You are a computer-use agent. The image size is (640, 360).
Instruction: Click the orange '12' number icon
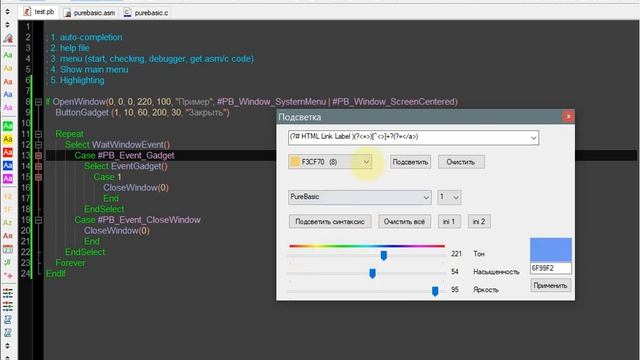pyautogui.click(x=8, y=196)
